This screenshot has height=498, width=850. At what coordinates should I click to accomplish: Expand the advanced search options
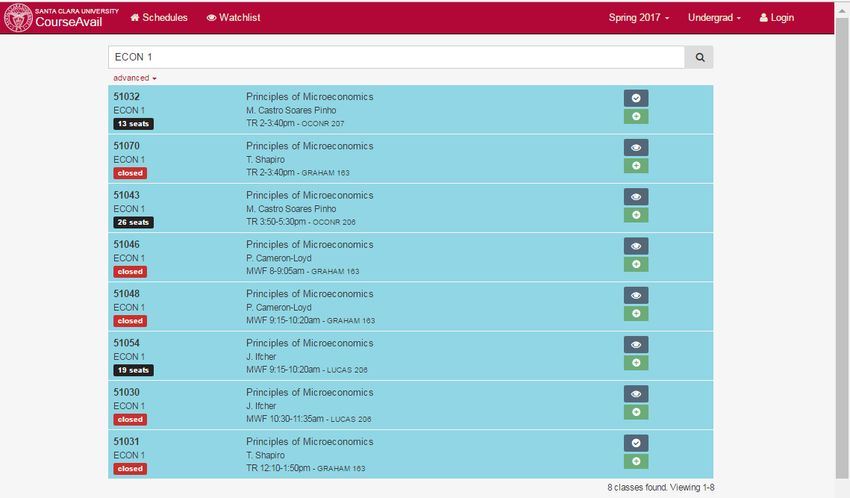tap(134, 78)
